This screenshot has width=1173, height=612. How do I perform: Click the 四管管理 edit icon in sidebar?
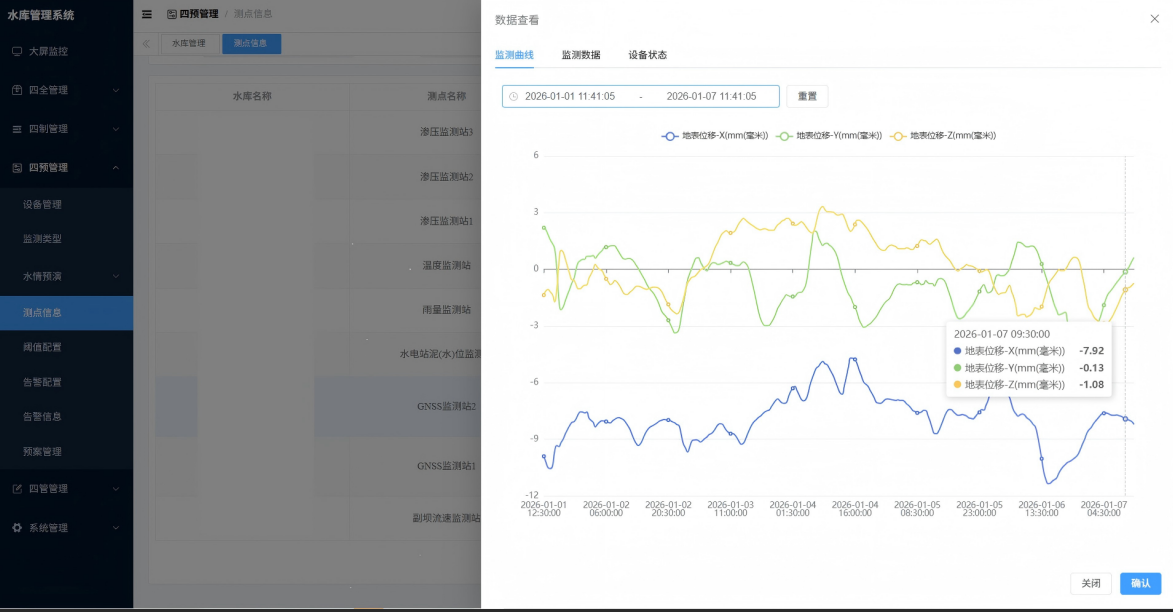pyautogui.click(x=17, y=489)
